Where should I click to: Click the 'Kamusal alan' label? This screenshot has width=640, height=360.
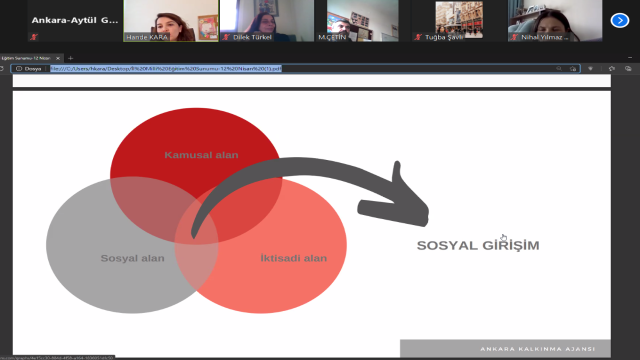(x=201, y=155)
